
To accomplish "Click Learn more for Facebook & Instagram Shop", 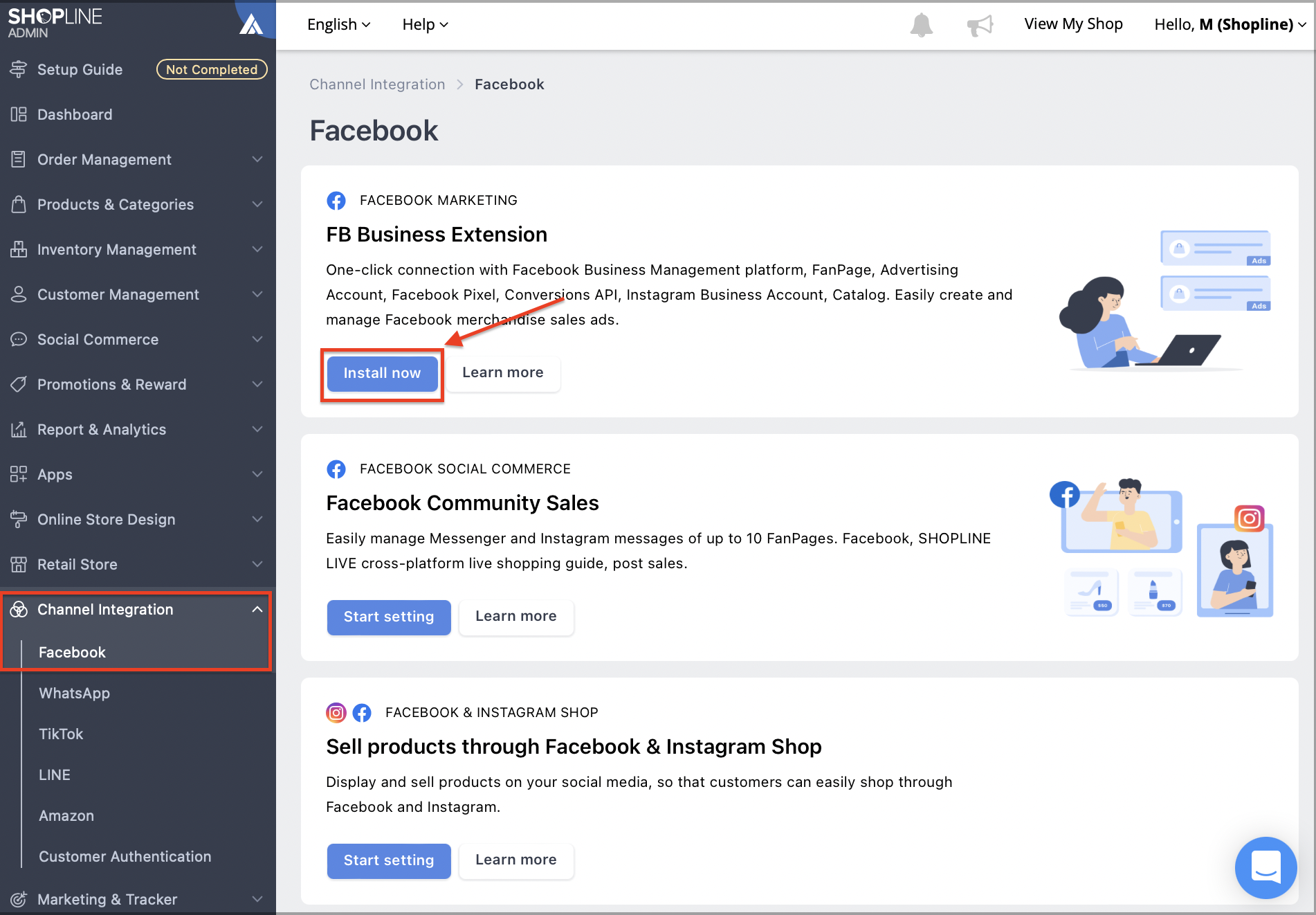I will coord(516,860).
